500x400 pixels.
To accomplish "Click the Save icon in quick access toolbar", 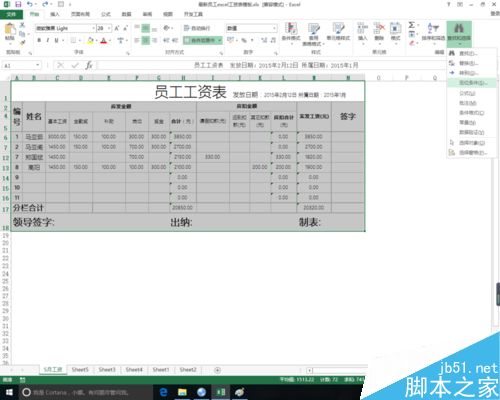I will click(x=19, y=4).
